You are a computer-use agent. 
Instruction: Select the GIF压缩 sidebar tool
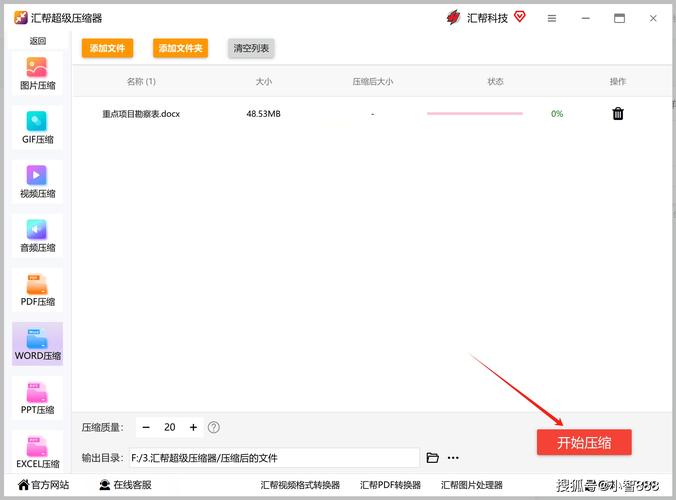pos(38,128)
